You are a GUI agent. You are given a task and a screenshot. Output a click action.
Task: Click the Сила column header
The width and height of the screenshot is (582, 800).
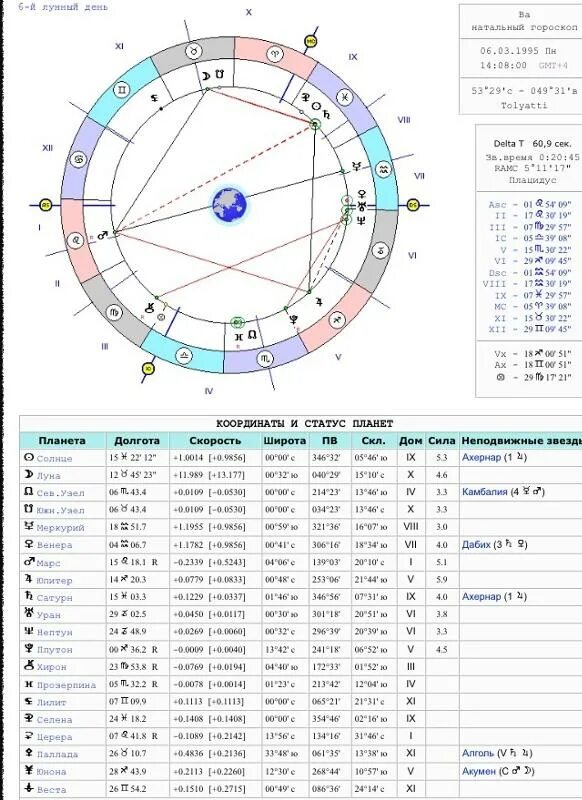click(x=442, y=440)
